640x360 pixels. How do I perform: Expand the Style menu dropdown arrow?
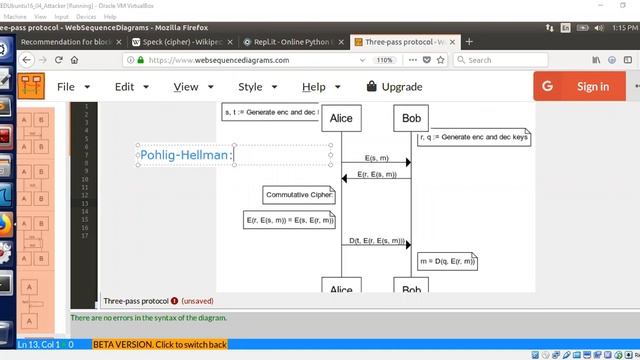point(274,87)
